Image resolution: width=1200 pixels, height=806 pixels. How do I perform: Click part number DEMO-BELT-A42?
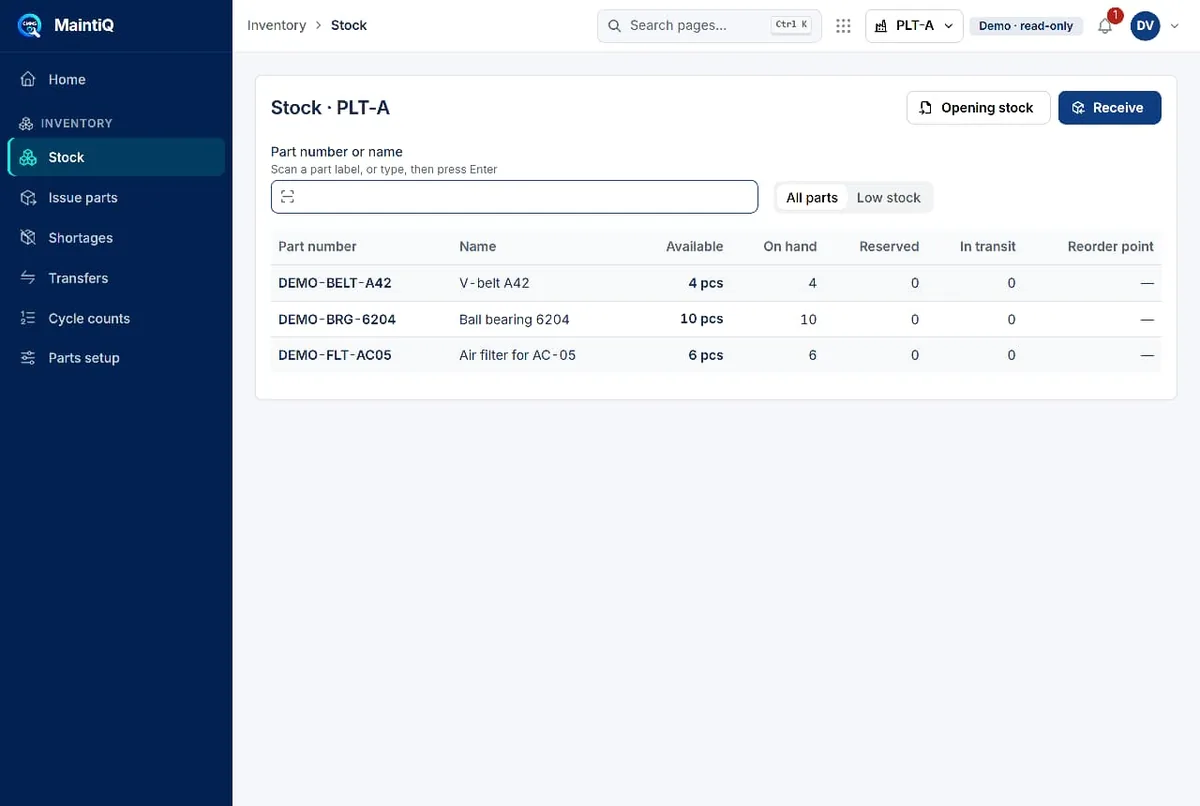pyautogui.click(x=335, y=283)
